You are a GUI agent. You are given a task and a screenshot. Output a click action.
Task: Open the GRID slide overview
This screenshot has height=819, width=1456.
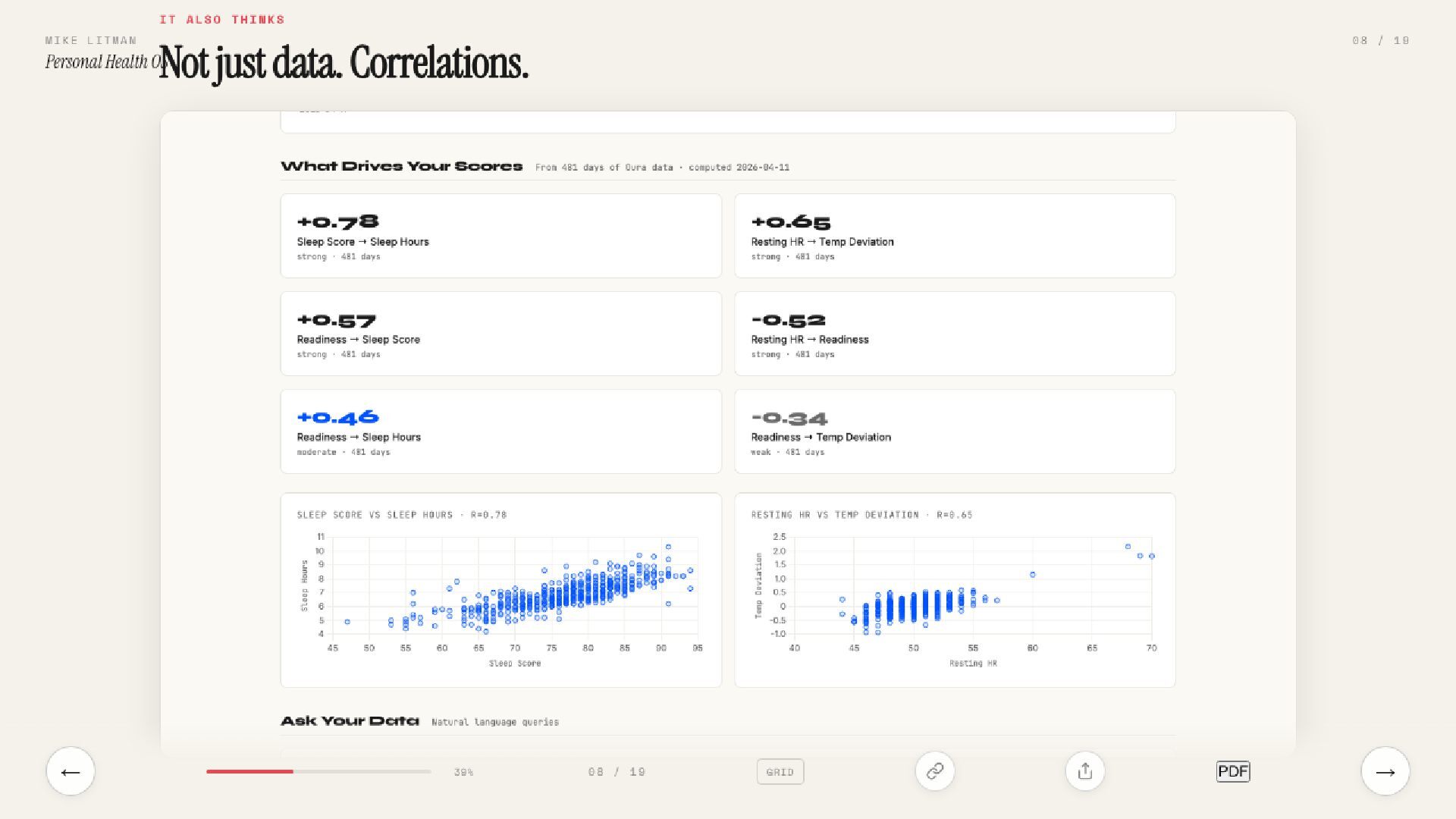click(x=780, y=772)
